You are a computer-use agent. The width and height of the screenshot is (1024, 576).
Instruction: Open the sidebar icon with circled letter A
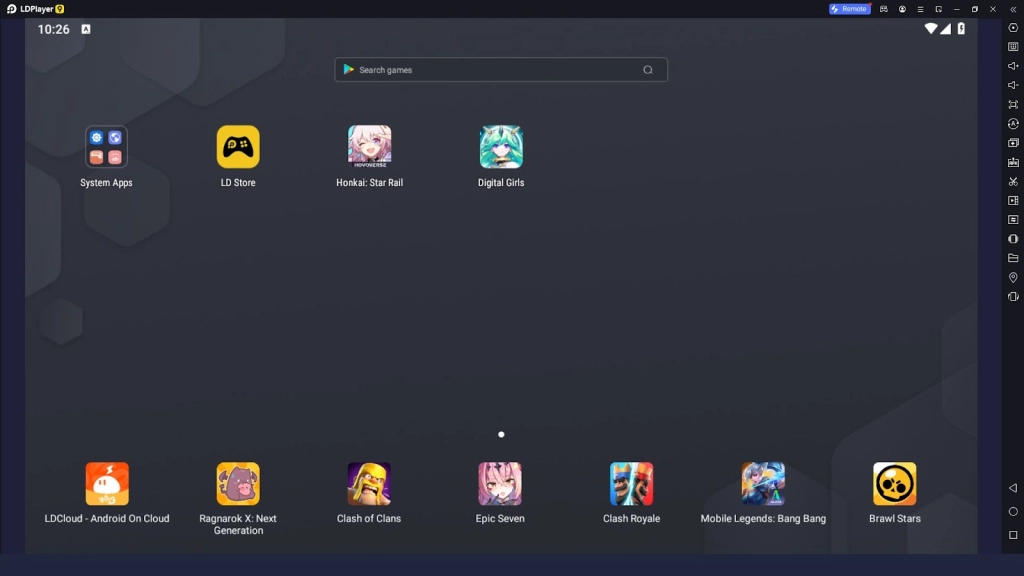click(1013, 123)
